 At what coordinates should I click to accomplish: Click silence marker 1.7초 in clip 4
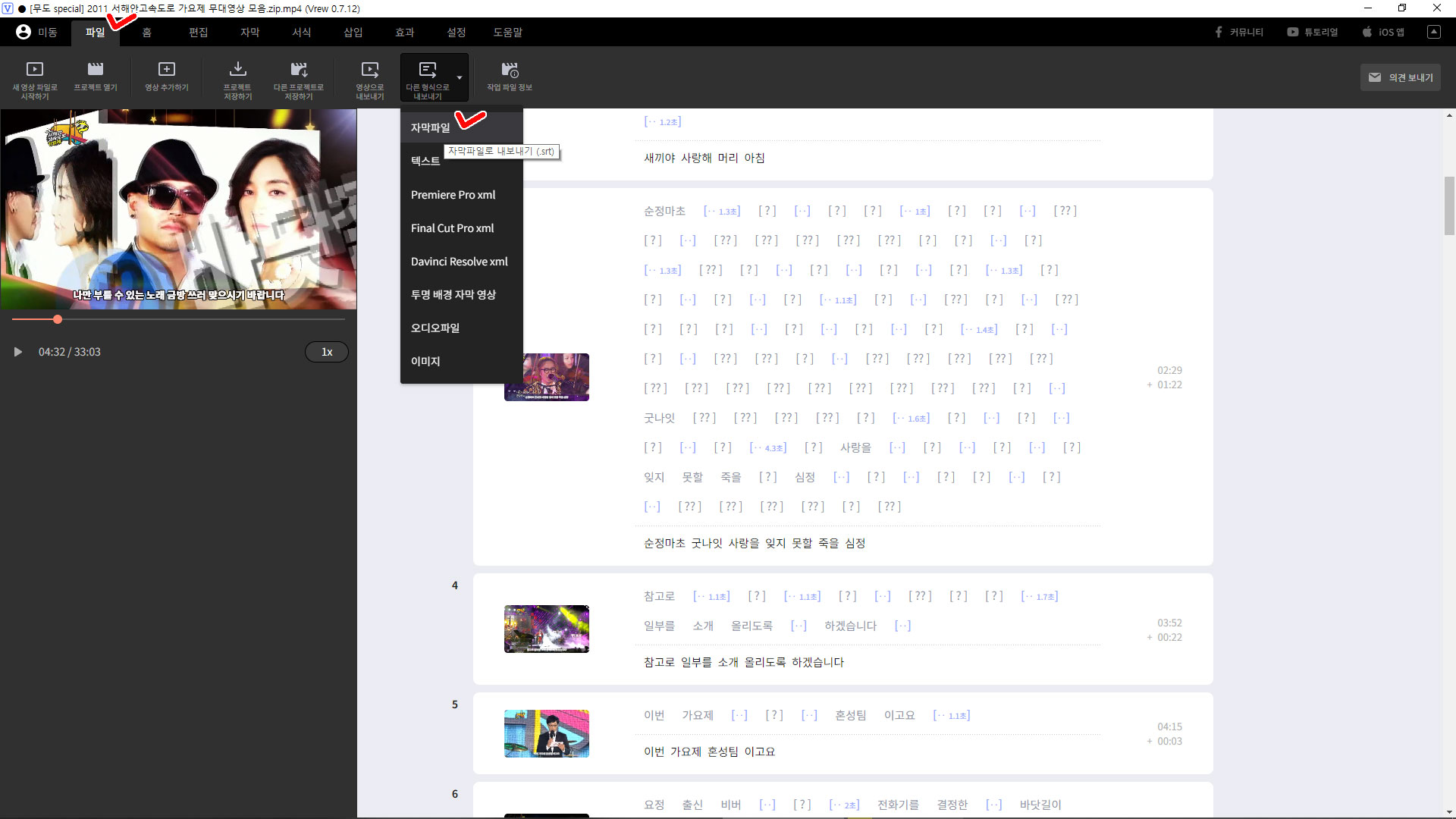[x=1040, y=596]
